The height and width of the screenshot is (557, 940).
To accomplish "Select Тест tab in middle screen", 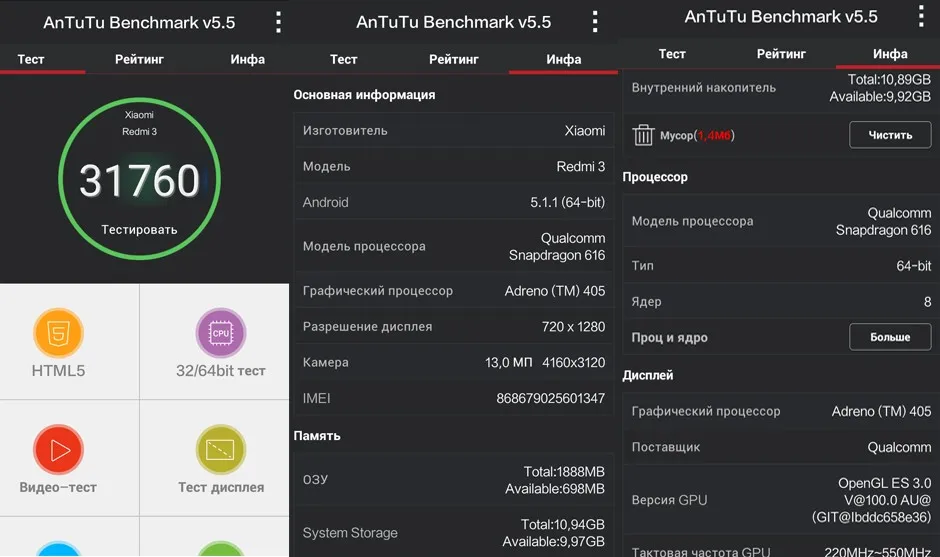I will coord(344,59).
